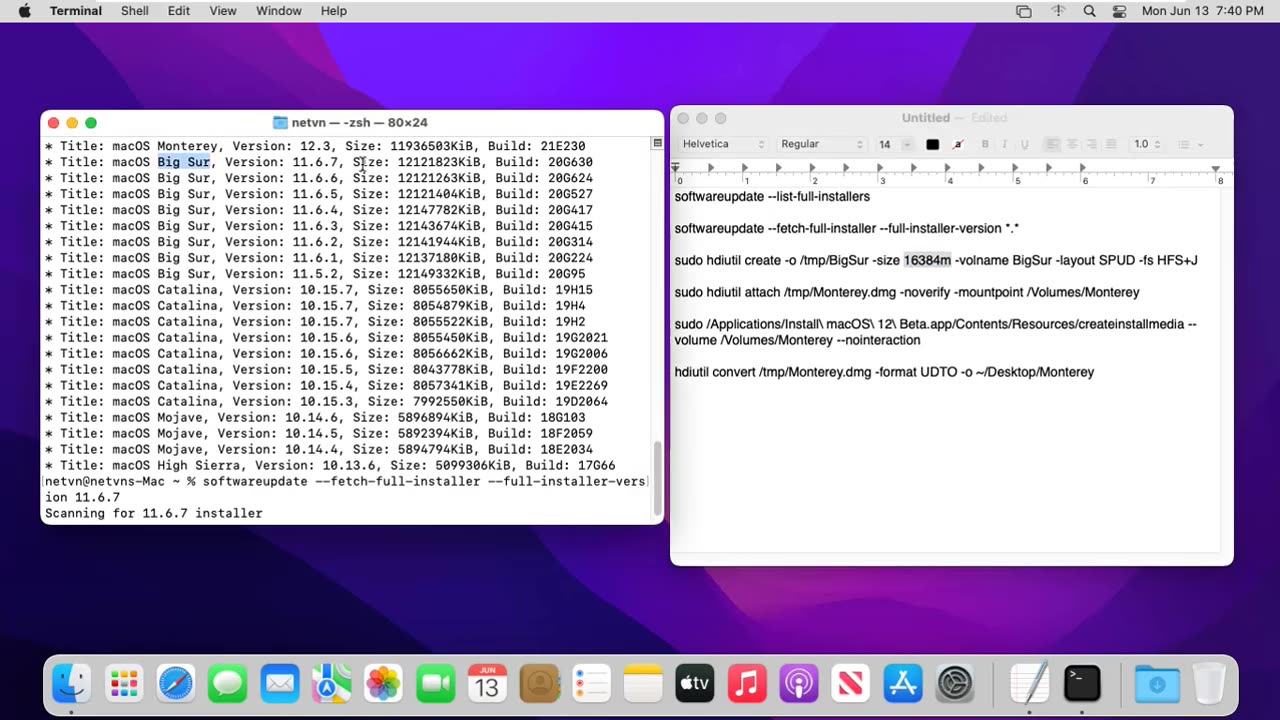Open Finder from the Dock
1280x720 pixels.
[72, 684]
